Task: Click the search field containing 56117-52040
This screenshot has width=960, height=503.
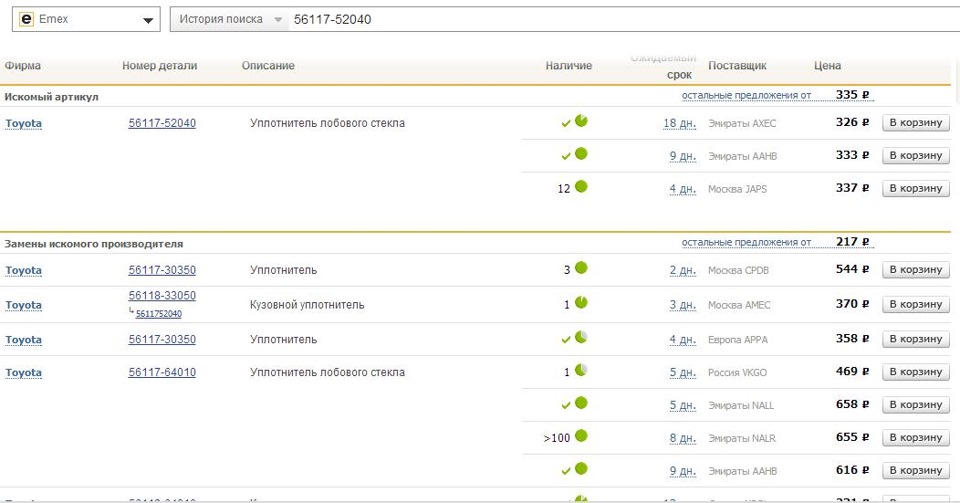Action: click(x=600, y=19)
